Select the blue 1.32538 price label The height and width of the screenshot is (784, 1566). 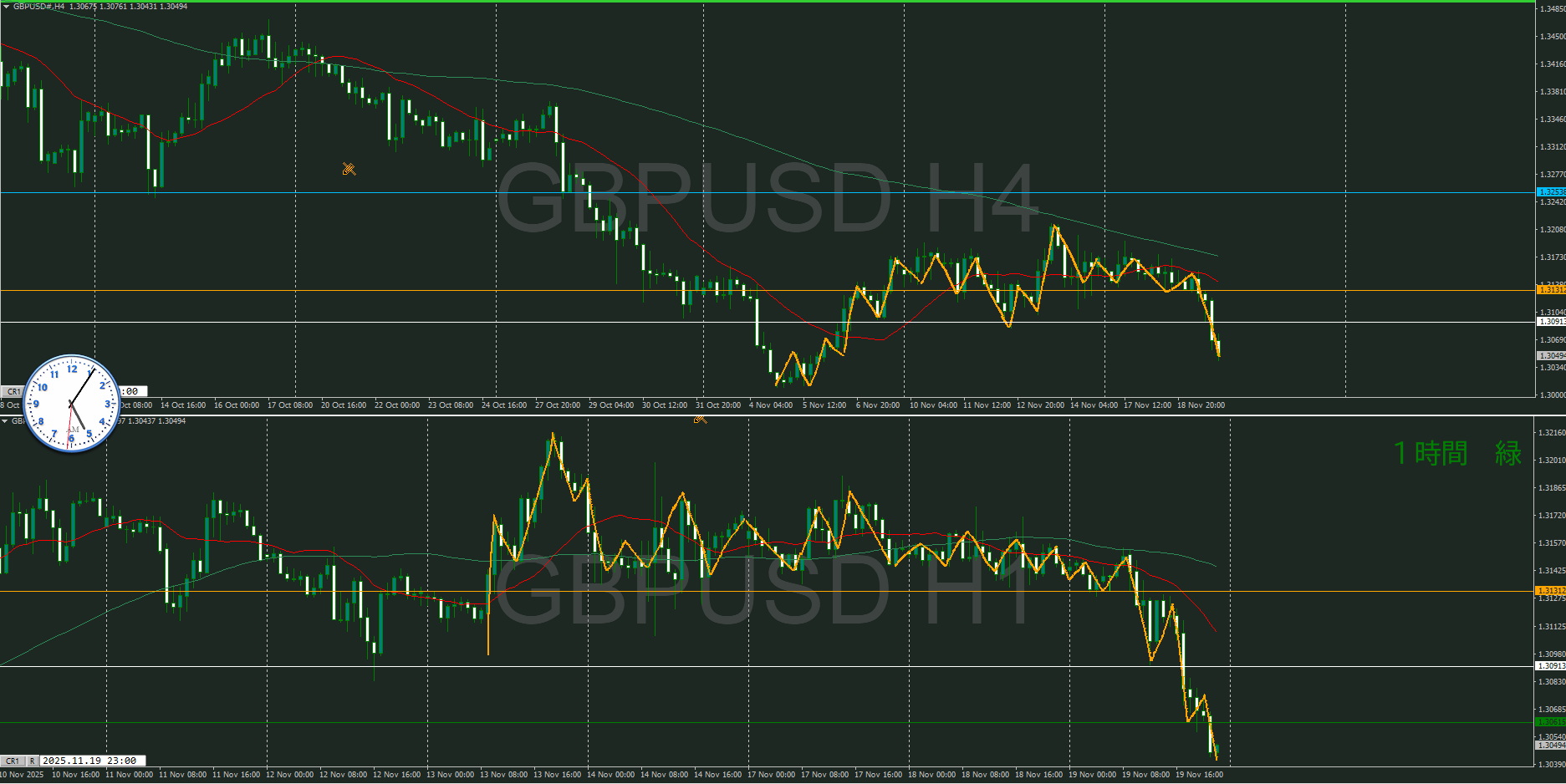point(1551,192)
